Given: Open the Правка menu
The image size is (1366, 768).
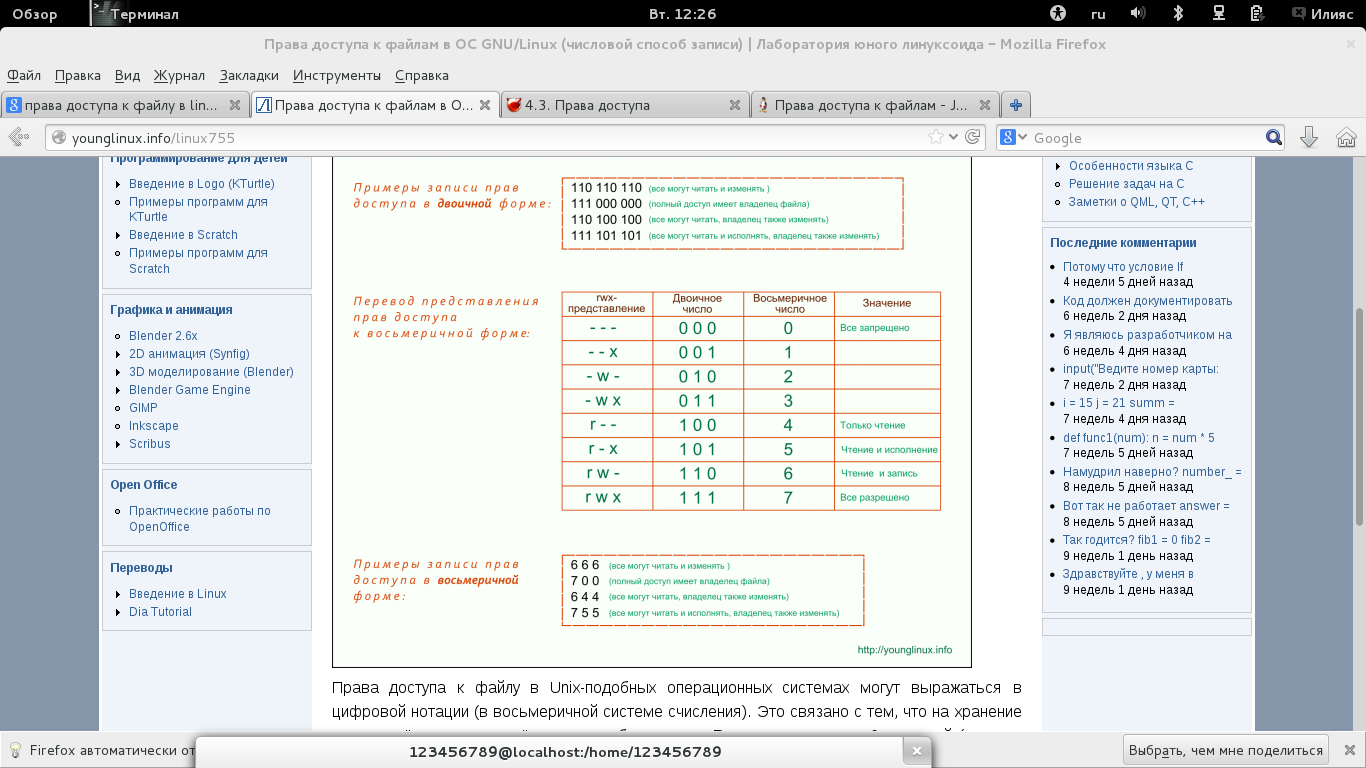Looking at the screenshot, I should point(78,75).
